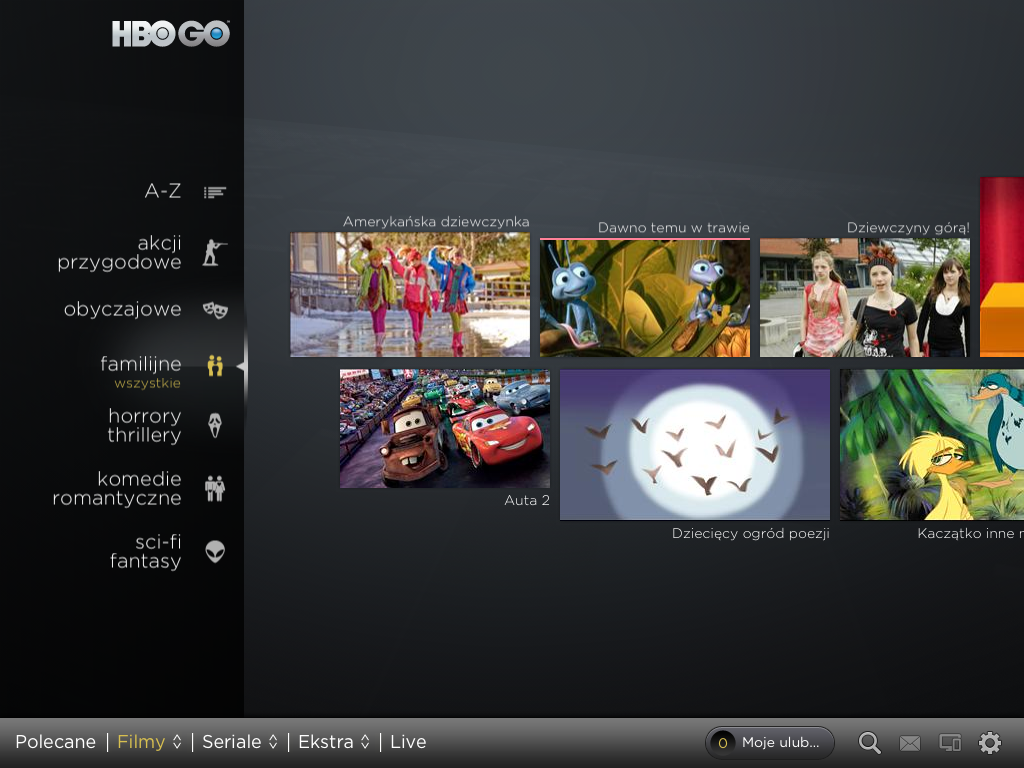Viewport: 1024px width, 768px height.
Task: Switch to the Seriale tab
Action: click(x=232, y=742)
